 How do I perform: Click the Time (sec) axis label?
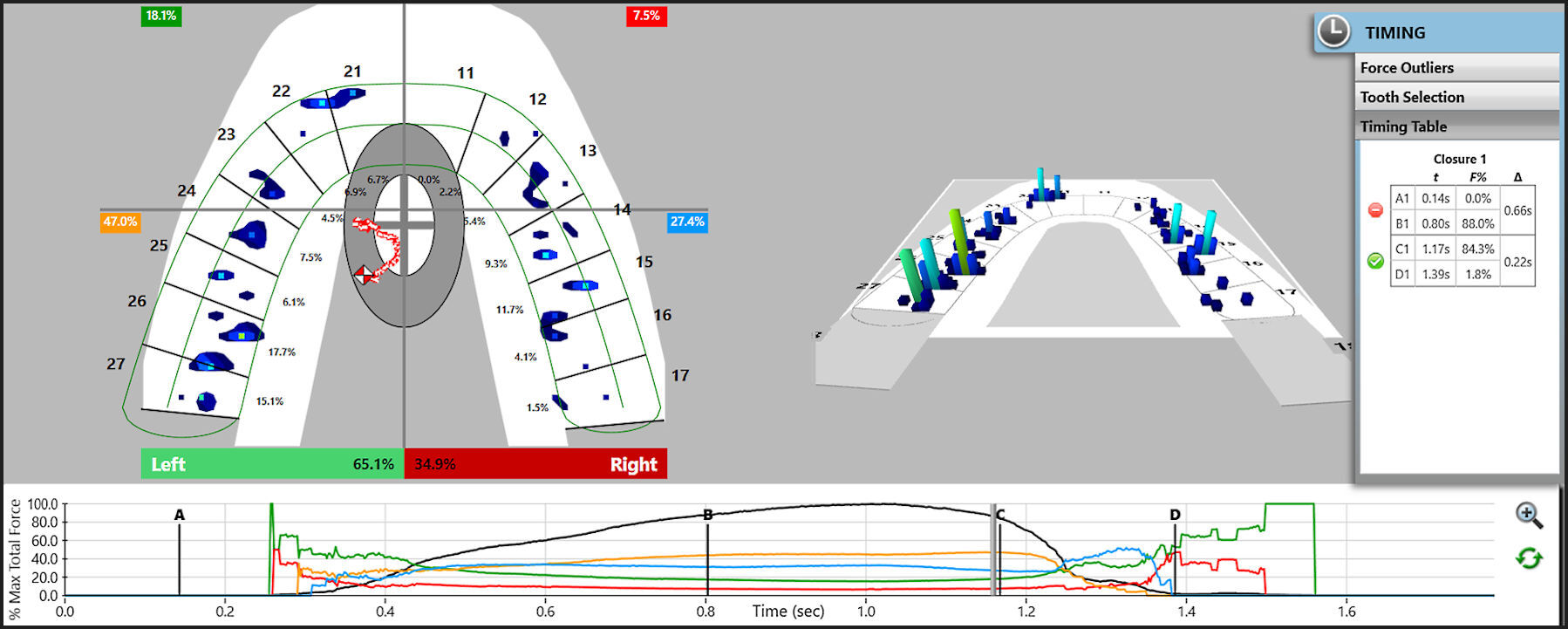coord(788,612)
